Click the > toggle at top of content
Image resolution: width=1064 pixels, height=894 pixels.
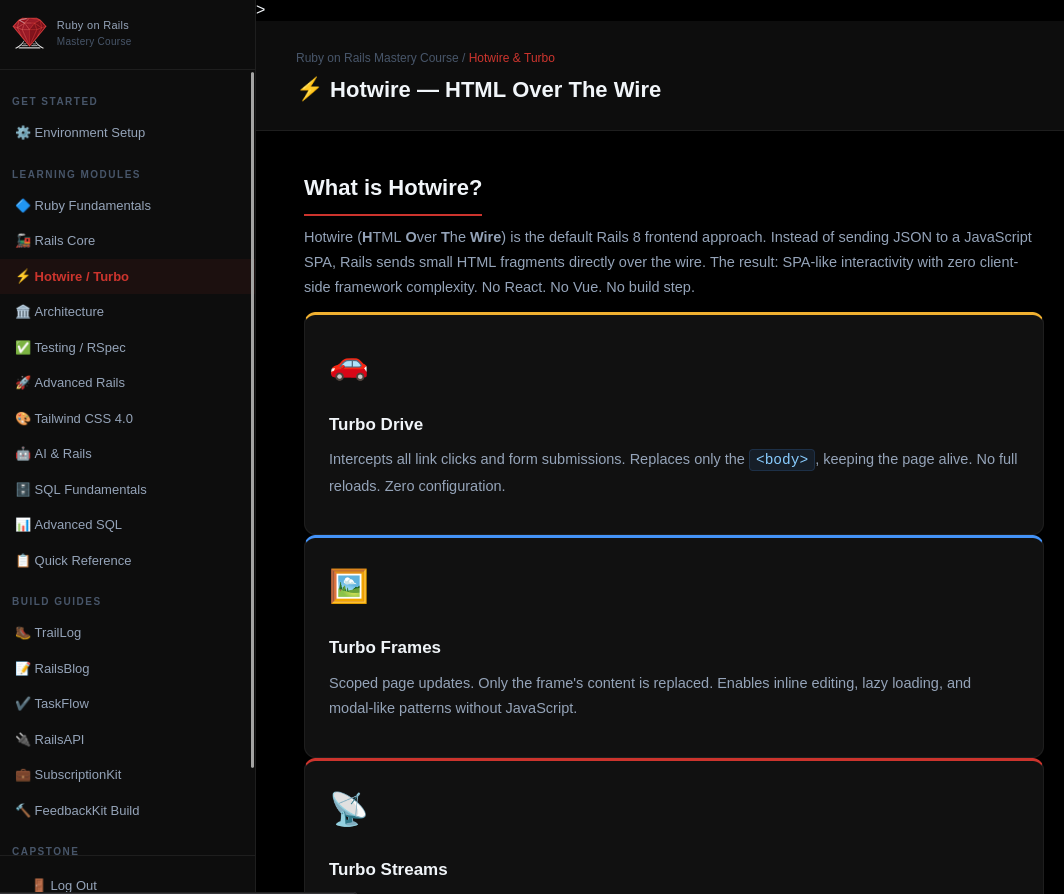[261, 10]
